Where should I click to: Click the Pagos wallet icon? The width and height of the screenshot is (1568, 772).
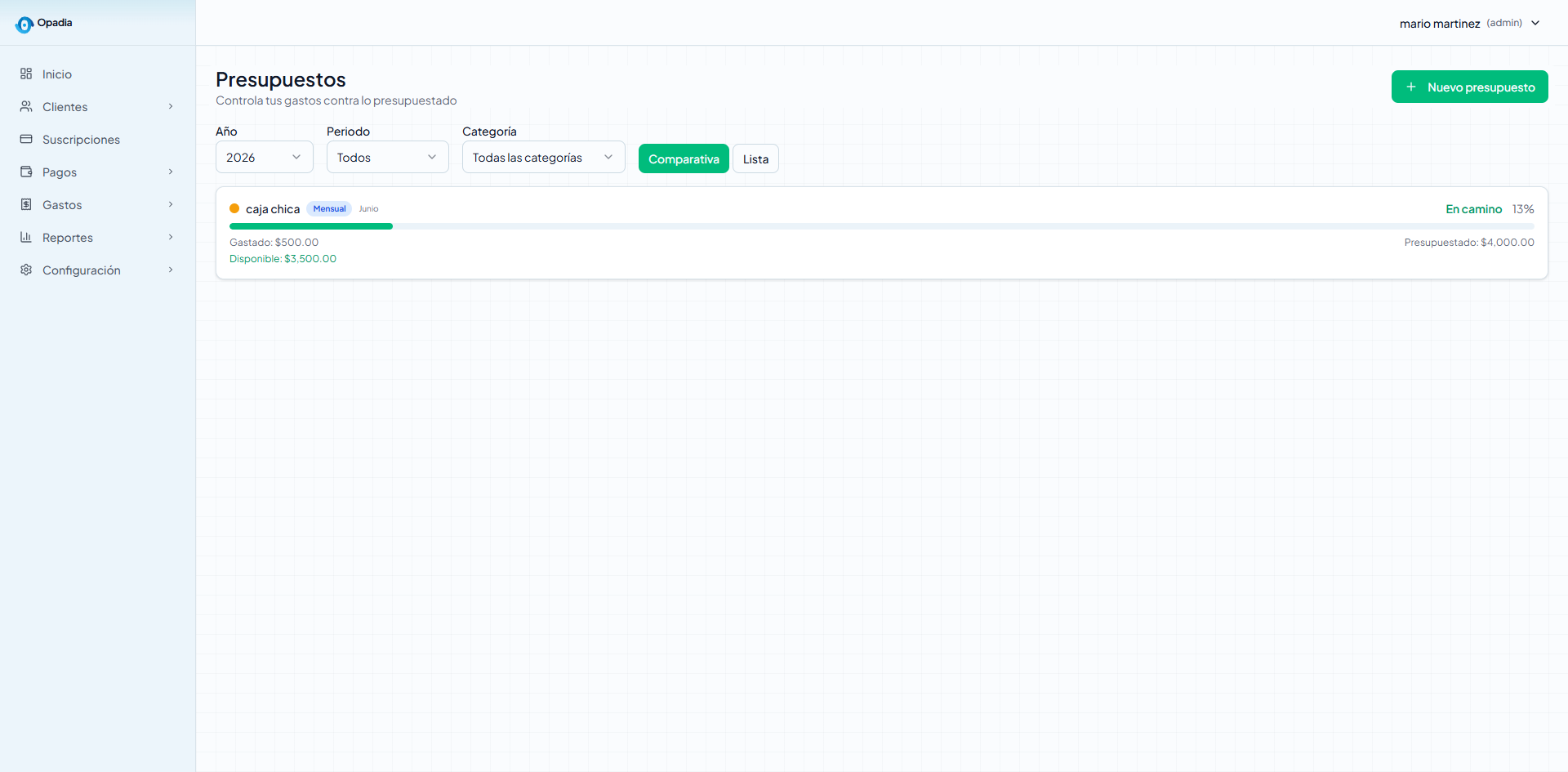(x=26, y=172)
